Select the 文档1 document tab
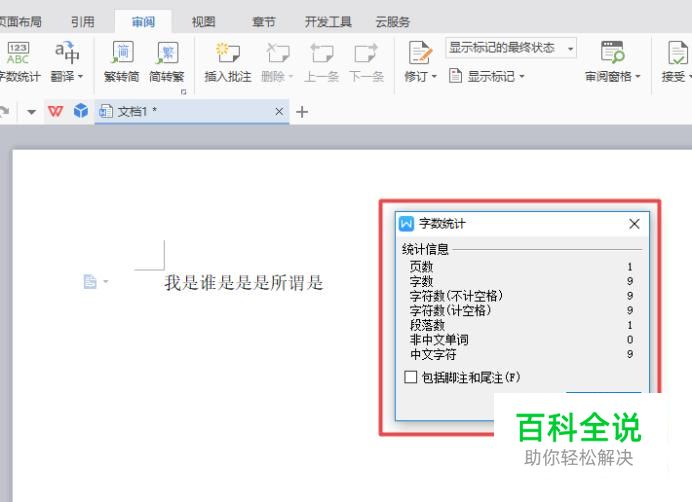 (x=191, y=111)
